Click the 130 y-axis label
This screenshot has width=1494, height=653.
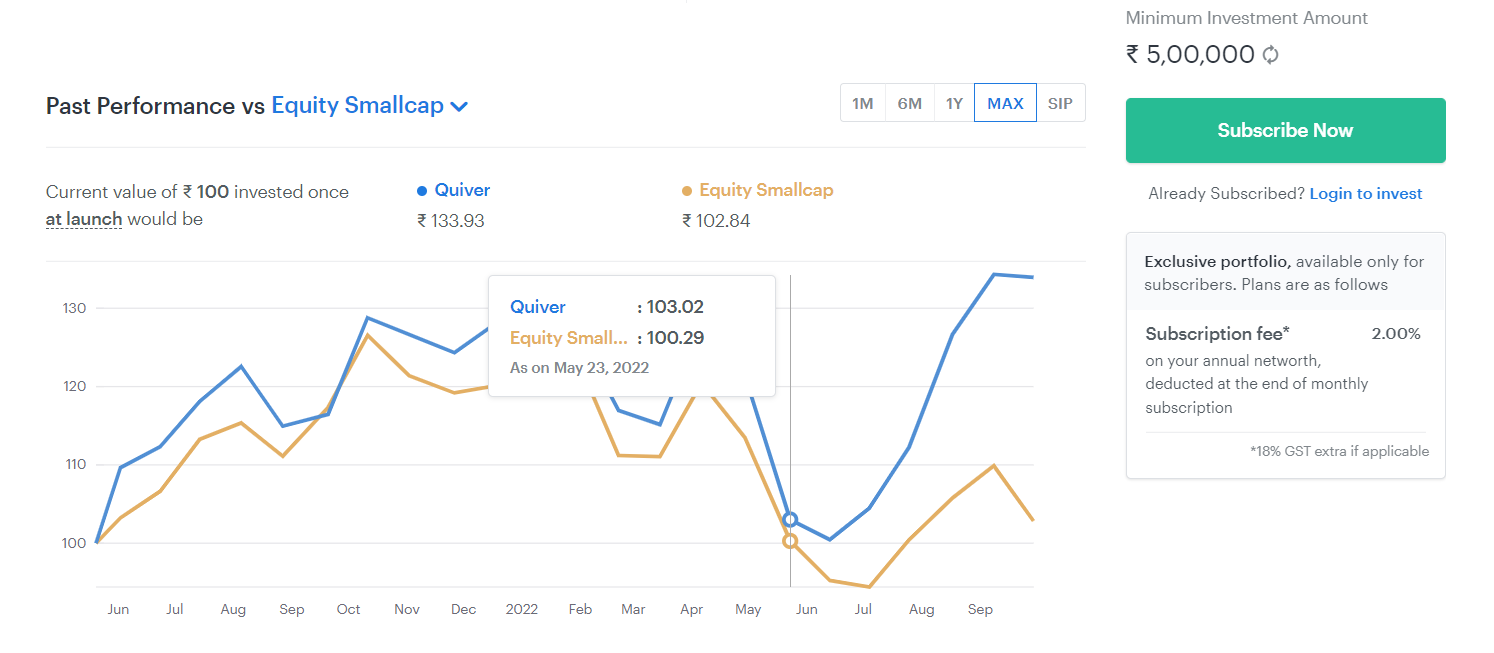(75, 308)
